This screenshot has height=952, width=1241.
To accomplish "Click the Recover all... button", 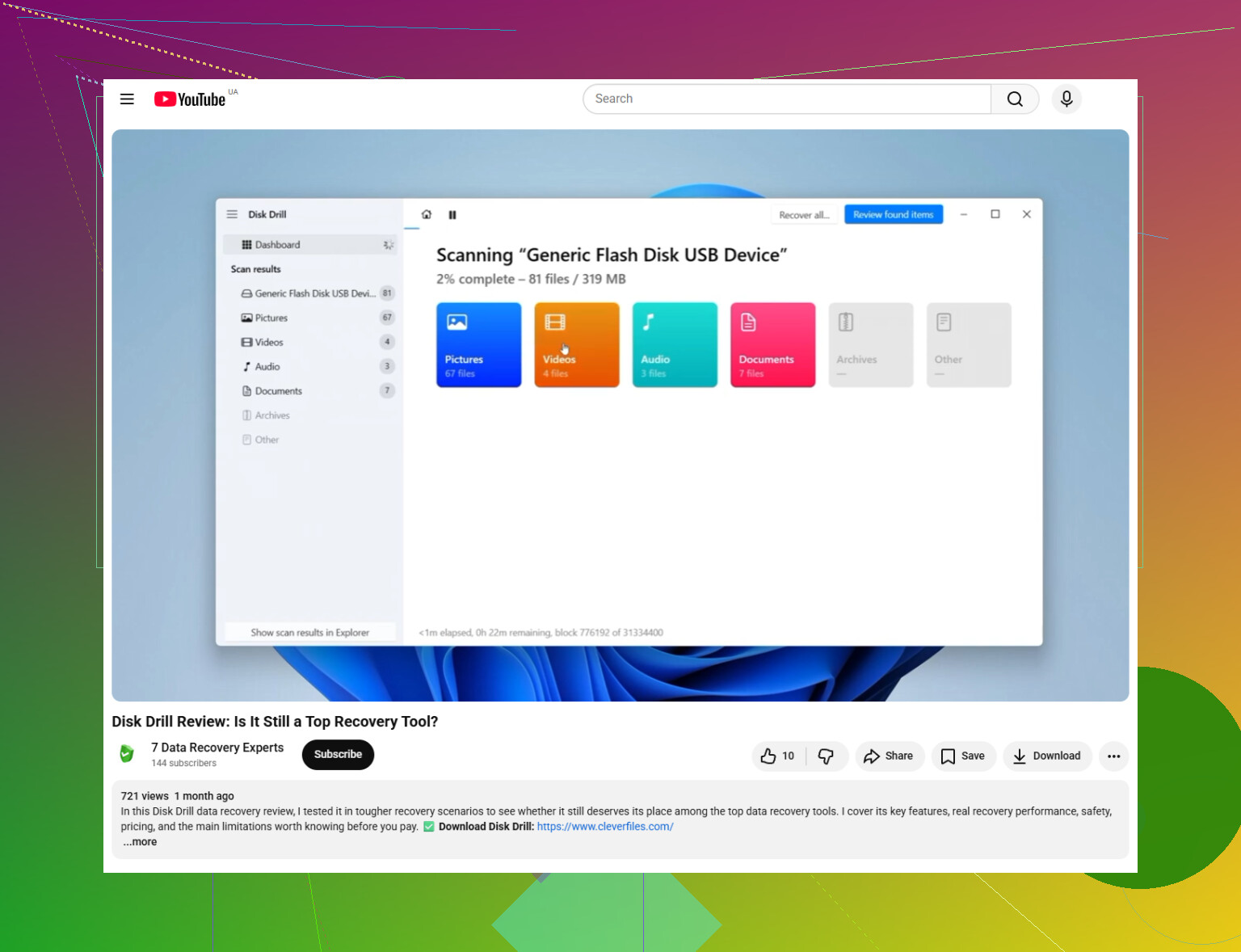I will [x=804, y=215].
